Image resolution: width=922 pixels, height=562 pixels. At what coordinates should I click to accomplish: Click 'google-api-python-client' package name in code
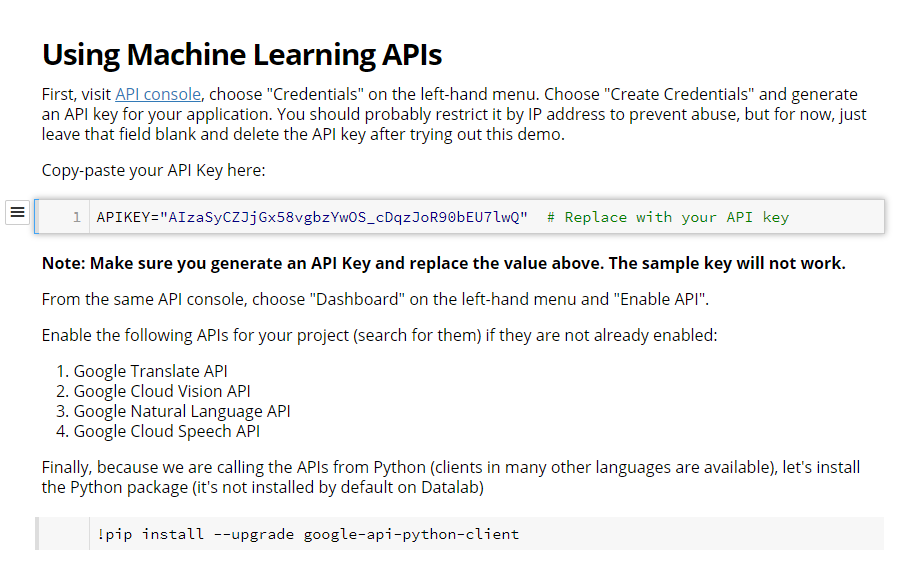click(x=411, y=534)
